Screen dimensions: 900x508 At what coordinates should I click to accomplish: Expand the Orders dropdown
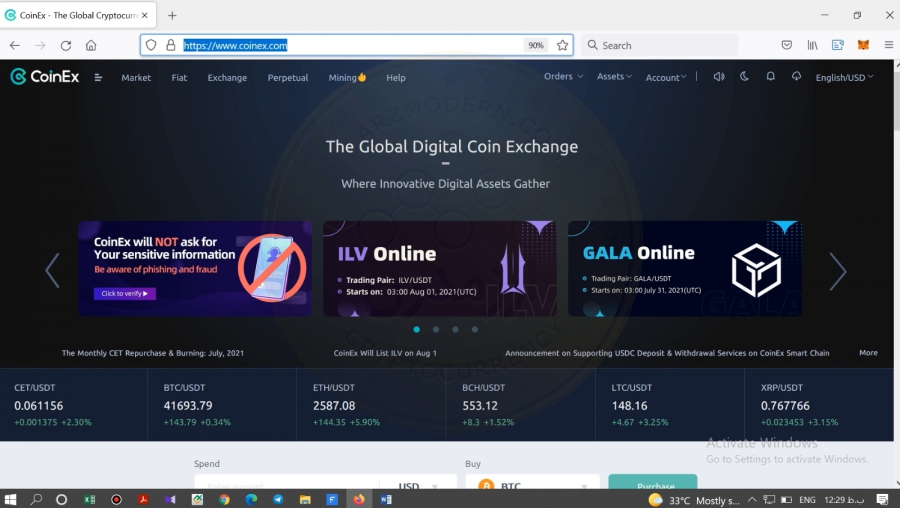click(x=564, y=76)
